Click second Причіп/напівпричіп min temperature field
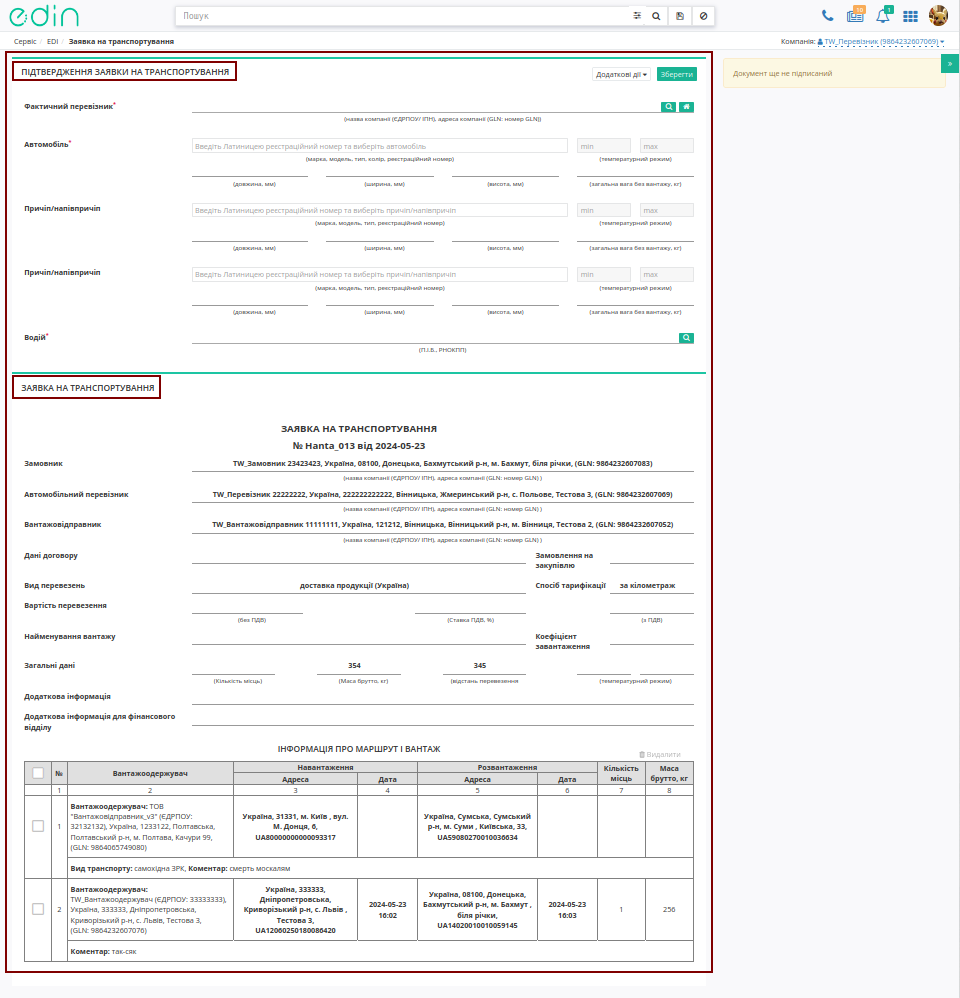This screenshot has width=960, height=998. pyautogui.click(x=604, y=275)
